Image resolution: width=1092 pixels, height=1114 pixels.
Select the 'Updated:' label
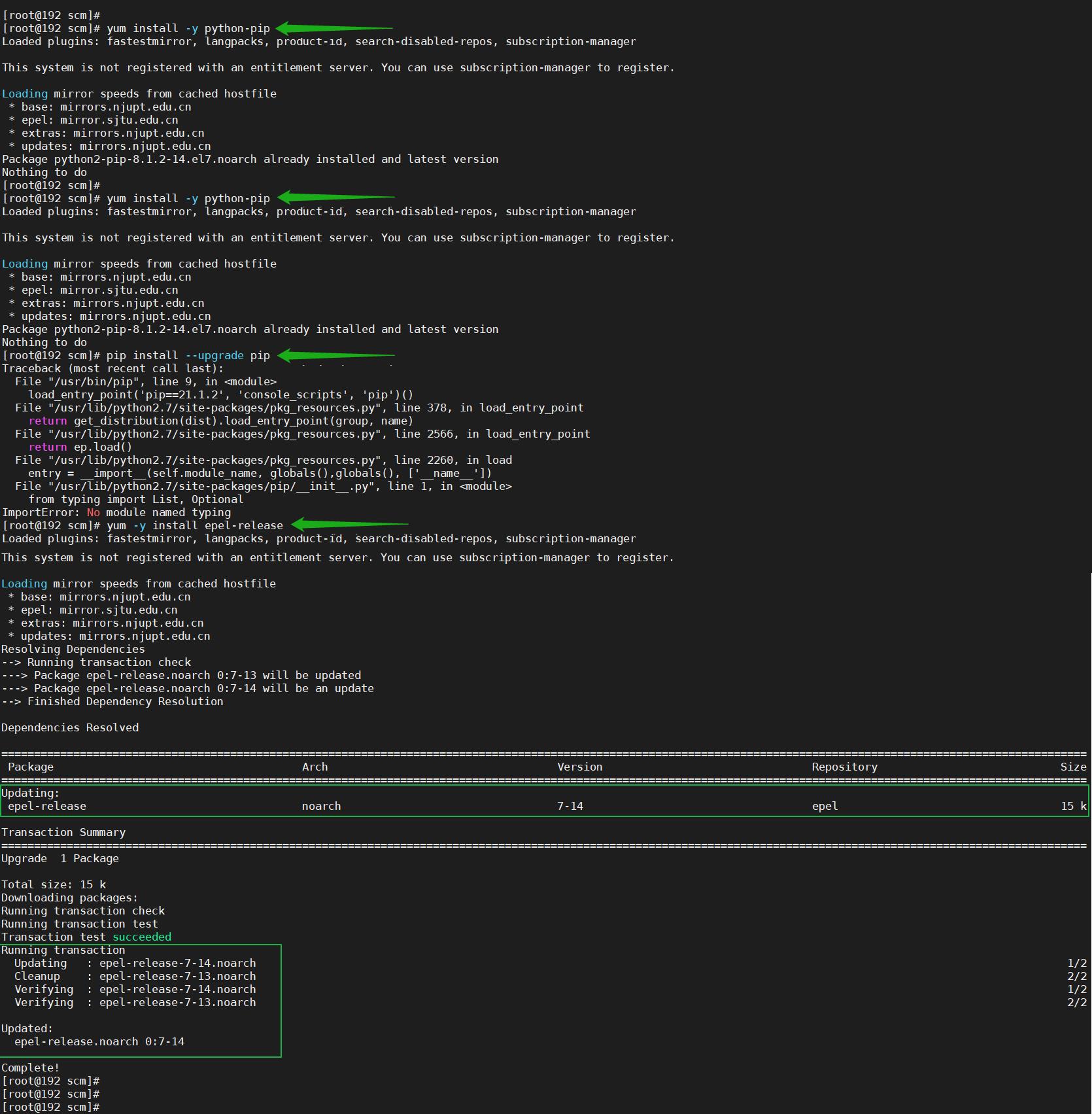click(x=27, y=1028)
